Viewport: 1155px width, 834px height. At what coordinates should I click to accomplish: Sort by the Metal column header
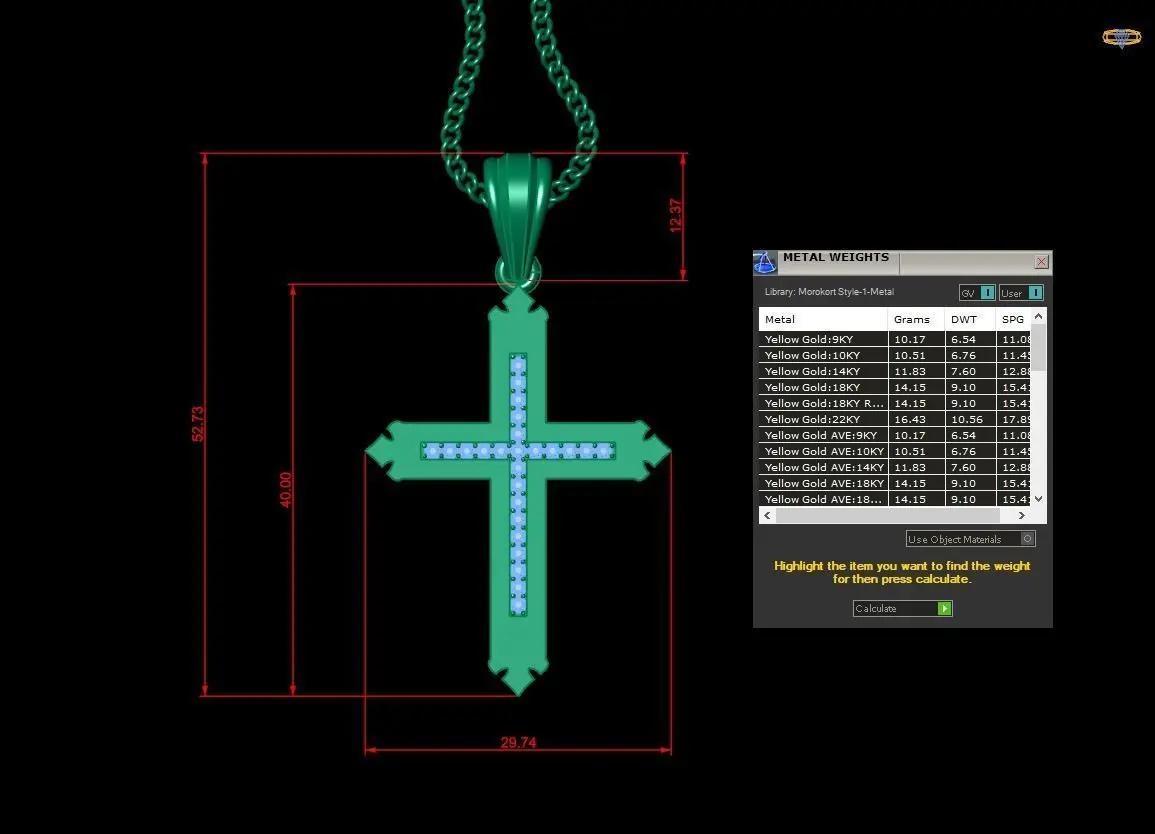(823, 320)
